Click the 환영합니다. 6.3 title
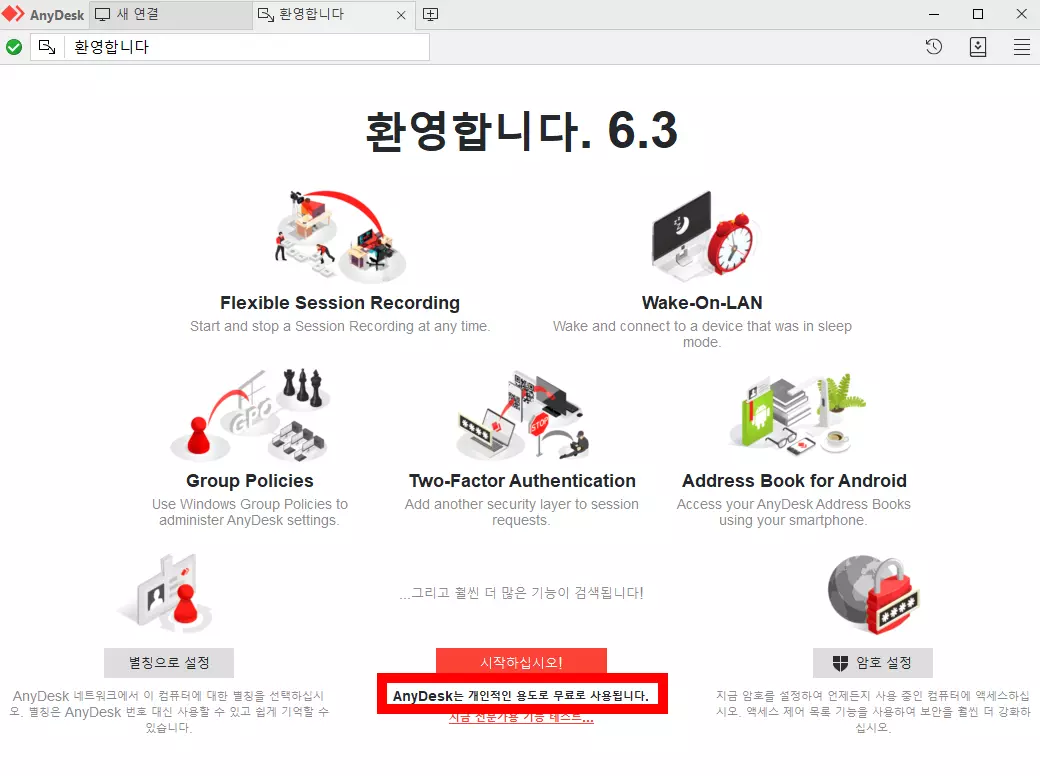The image size is (1040, 776). (x=522, y=131)
